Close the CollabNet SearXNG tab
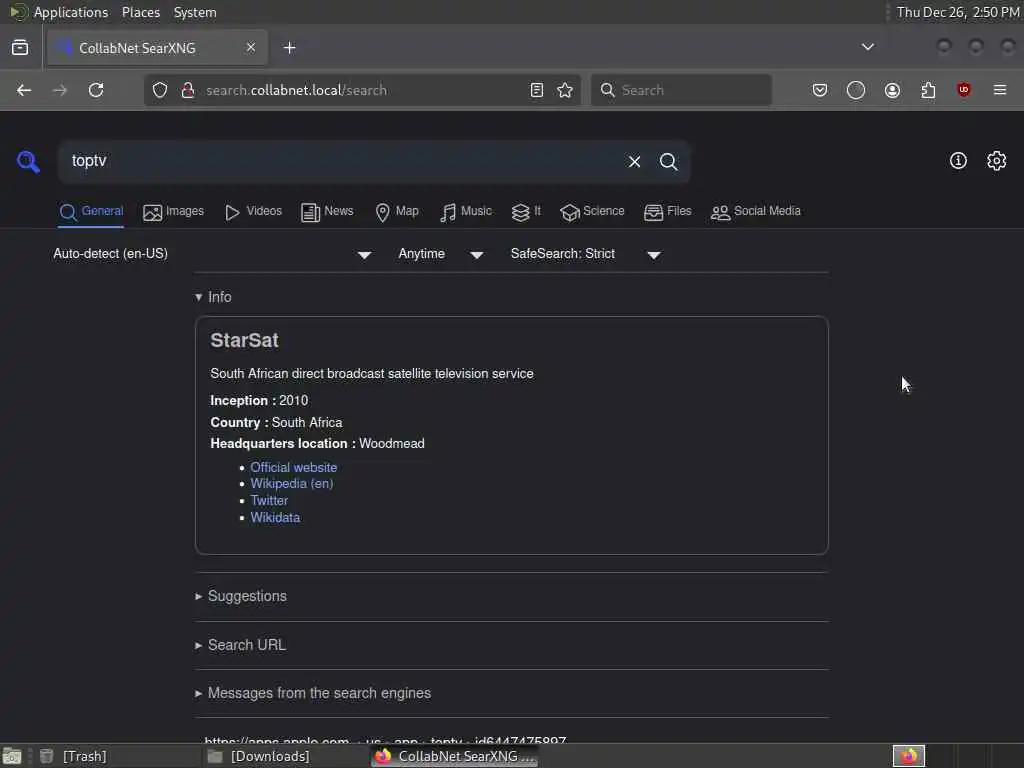This screenshot has height=768, width=1024. click(x=251, y=47)
